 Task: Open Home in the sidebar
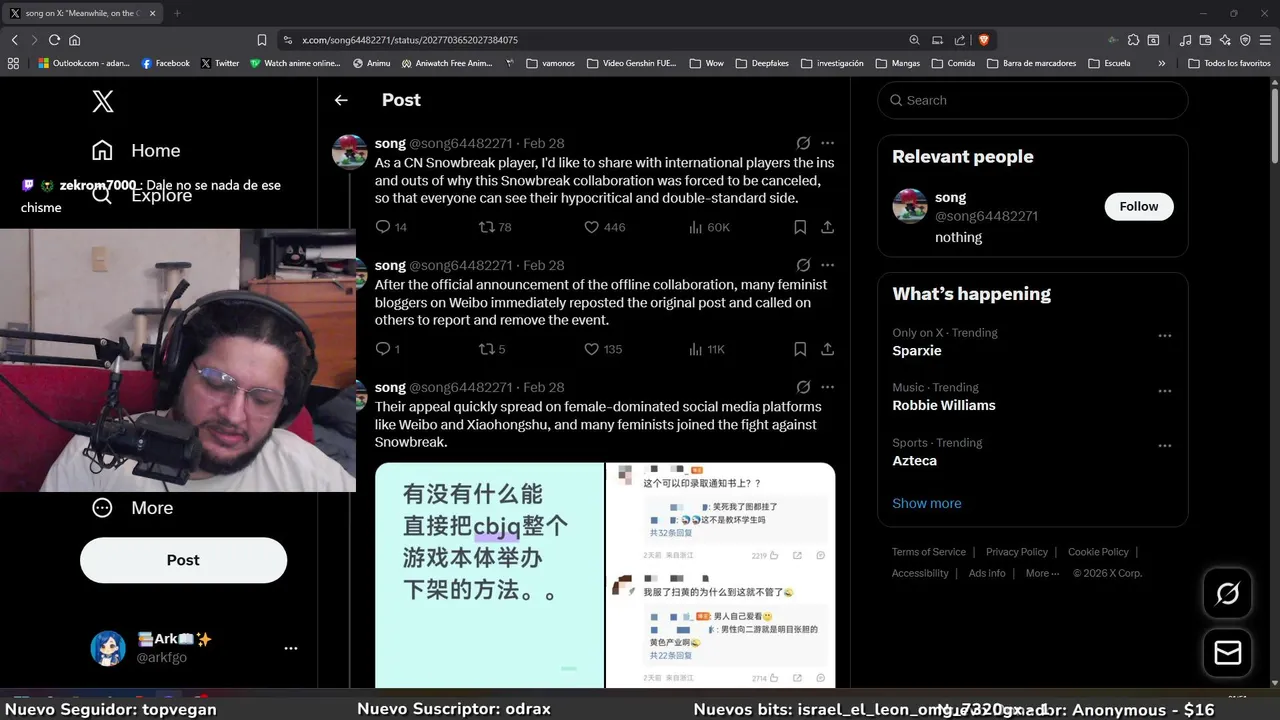[x=136, y=151]
